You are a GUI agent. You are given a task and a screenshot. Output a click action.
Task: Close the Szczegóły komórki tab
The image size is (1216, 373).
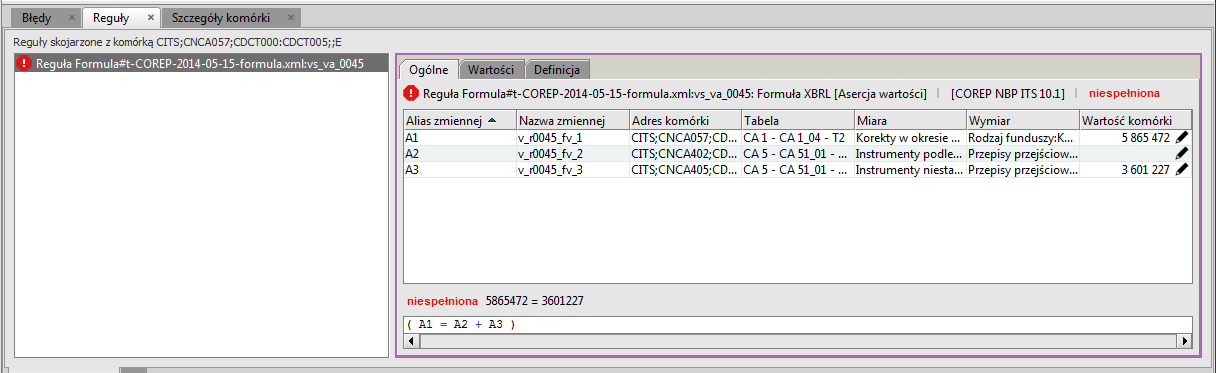tap(291, 18)
